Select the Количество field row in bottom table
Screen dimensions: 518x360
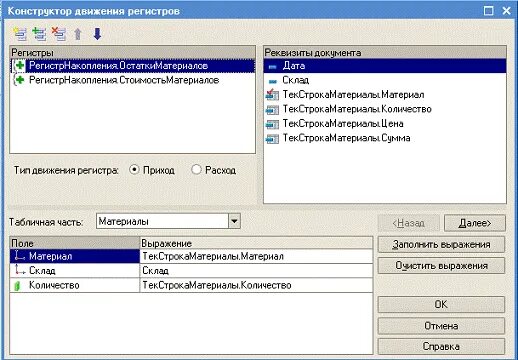75,285
